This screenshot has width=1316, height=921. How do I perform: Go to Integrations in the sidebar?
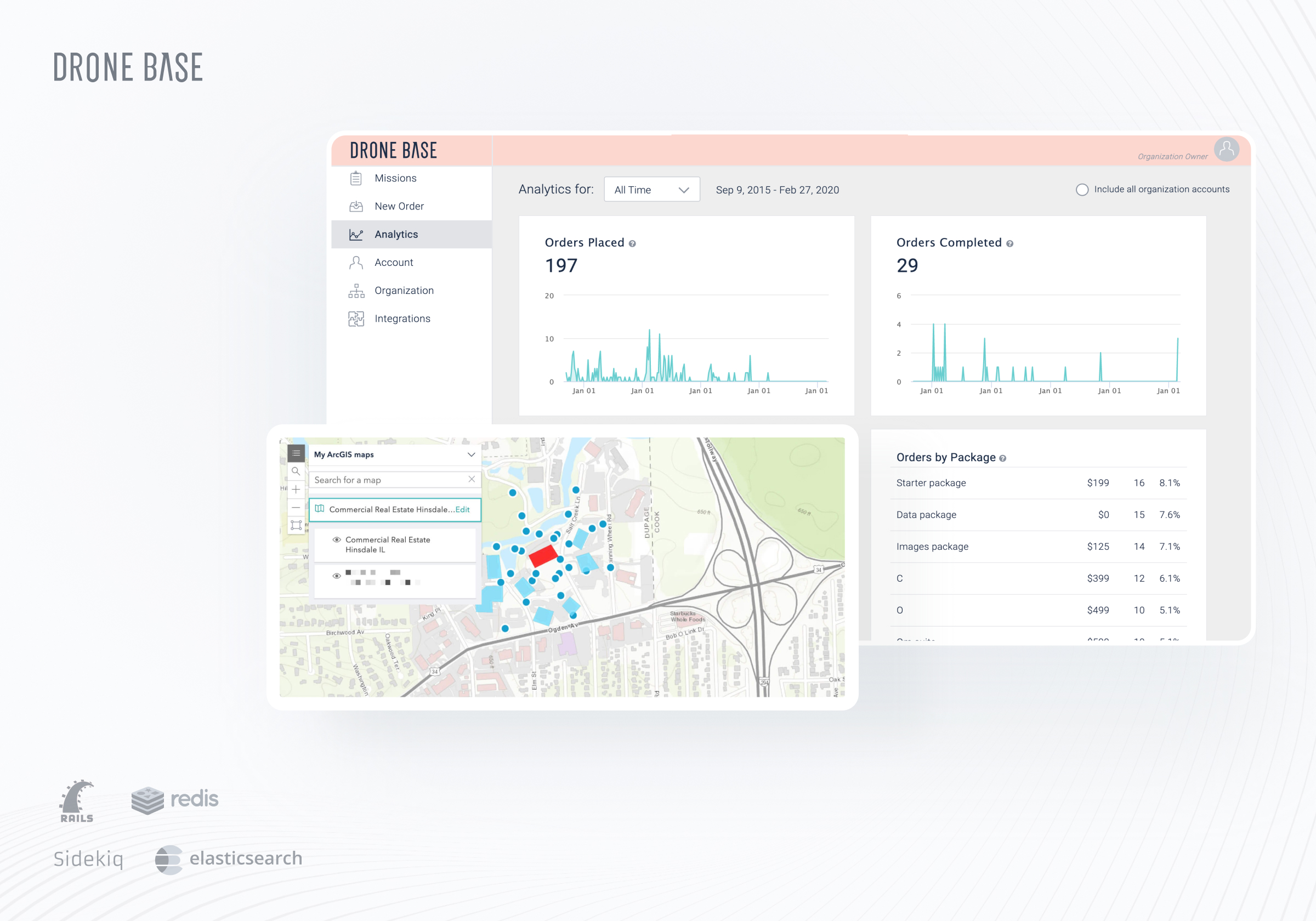402,319
